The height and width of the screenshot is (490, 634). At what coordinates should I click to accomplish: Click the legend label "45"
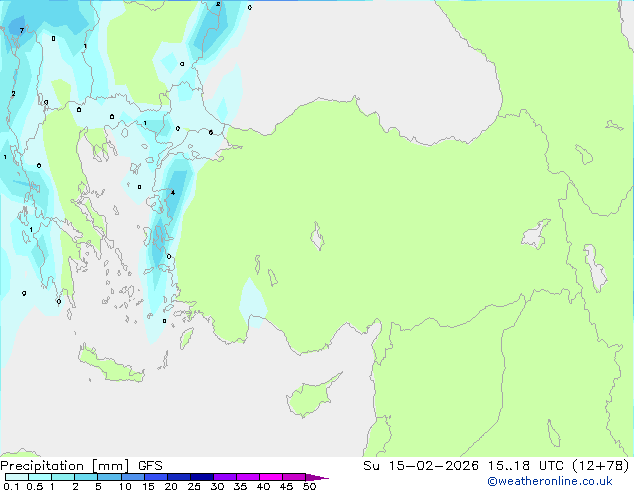286,486
